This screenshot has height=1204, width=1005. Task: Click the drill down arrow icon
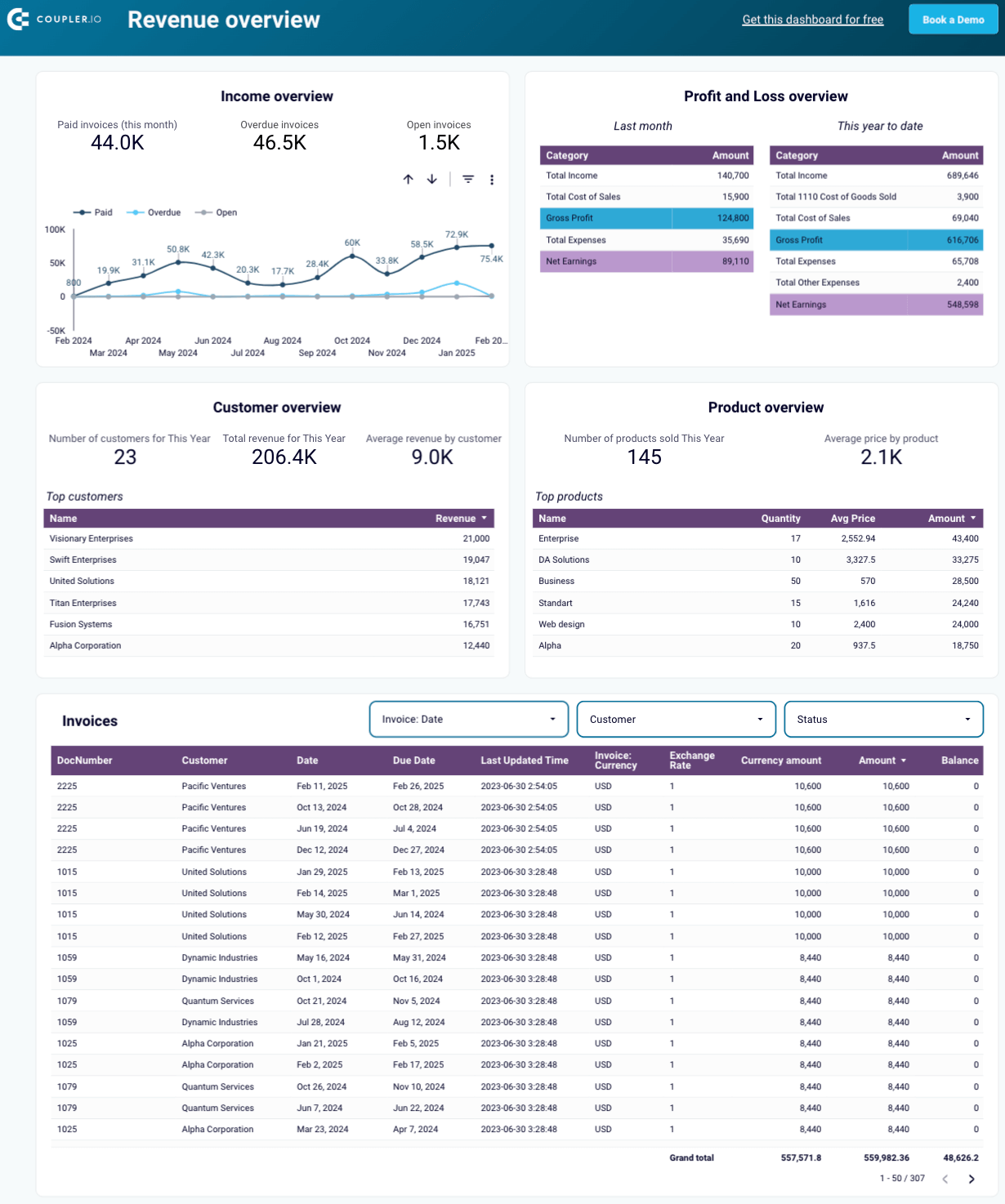point(432,179)
